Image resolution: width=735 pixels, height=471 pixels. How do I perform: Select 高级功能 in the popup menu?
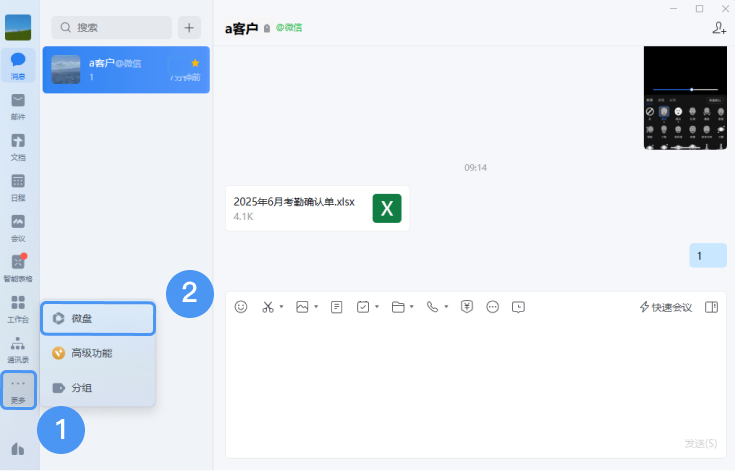tap(98, 353)
